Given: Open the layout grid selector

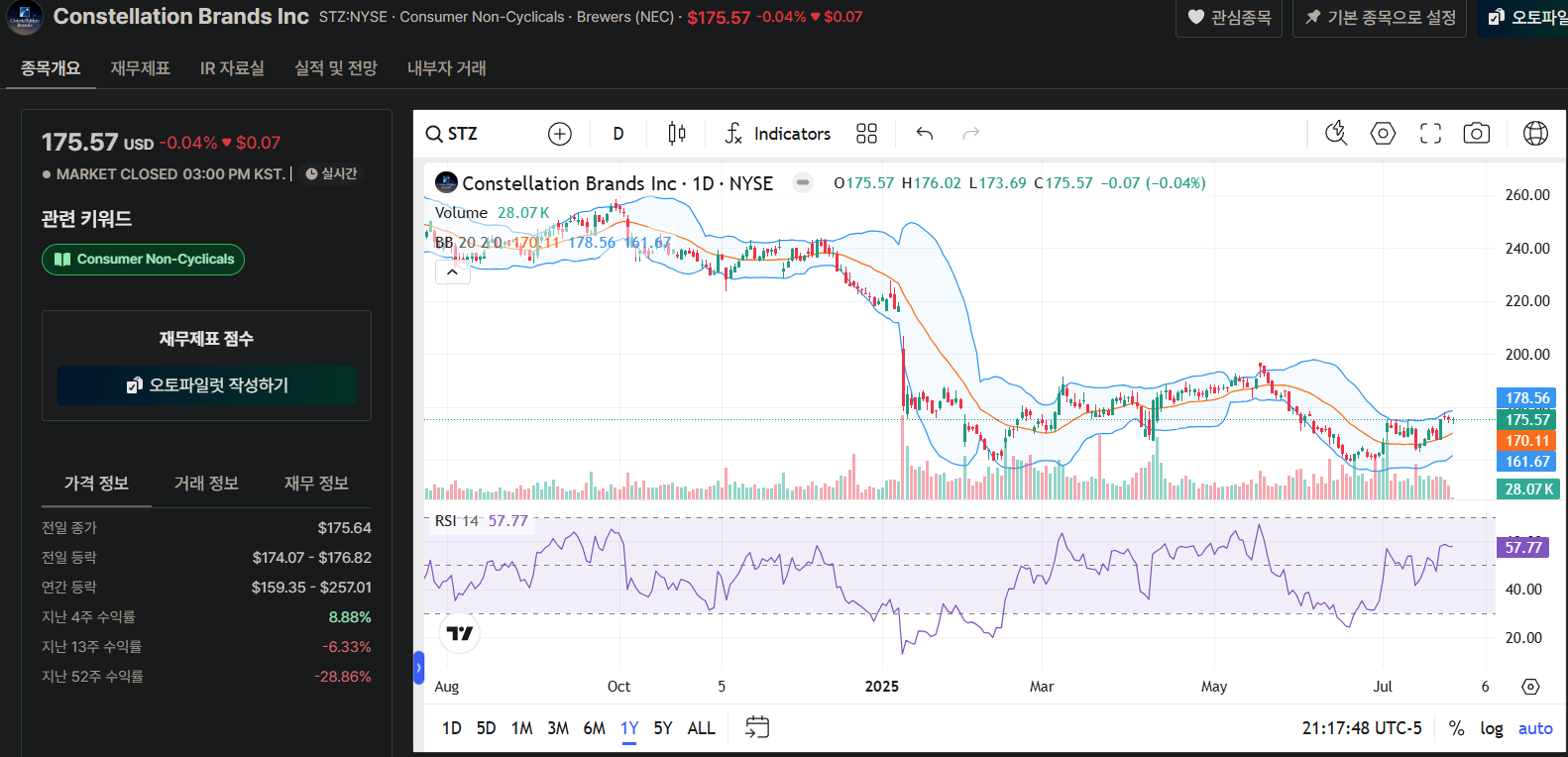Looking at the screenshot, I should (866, 134).
